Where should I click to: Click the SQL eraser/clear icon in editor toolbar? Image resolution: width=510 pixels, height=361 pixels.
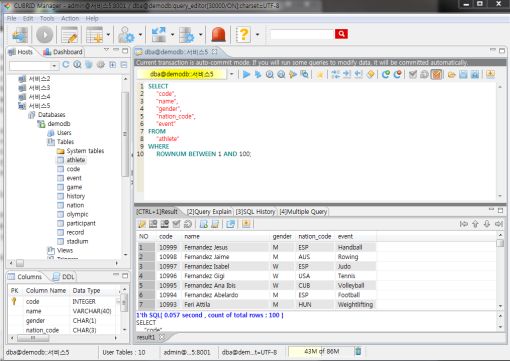point(370,74)
